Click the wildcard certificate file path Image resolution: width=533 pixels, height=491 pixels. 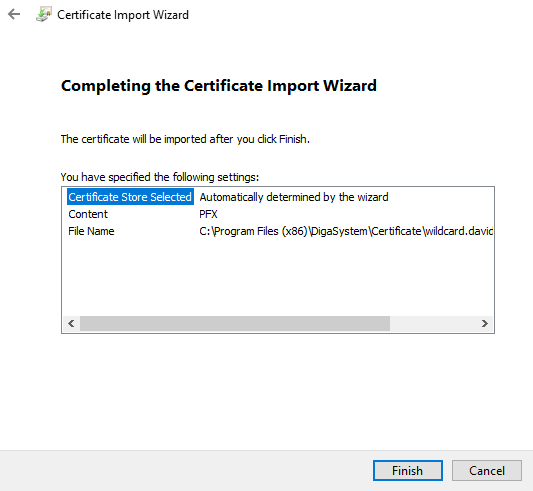(x=346, y=231)
